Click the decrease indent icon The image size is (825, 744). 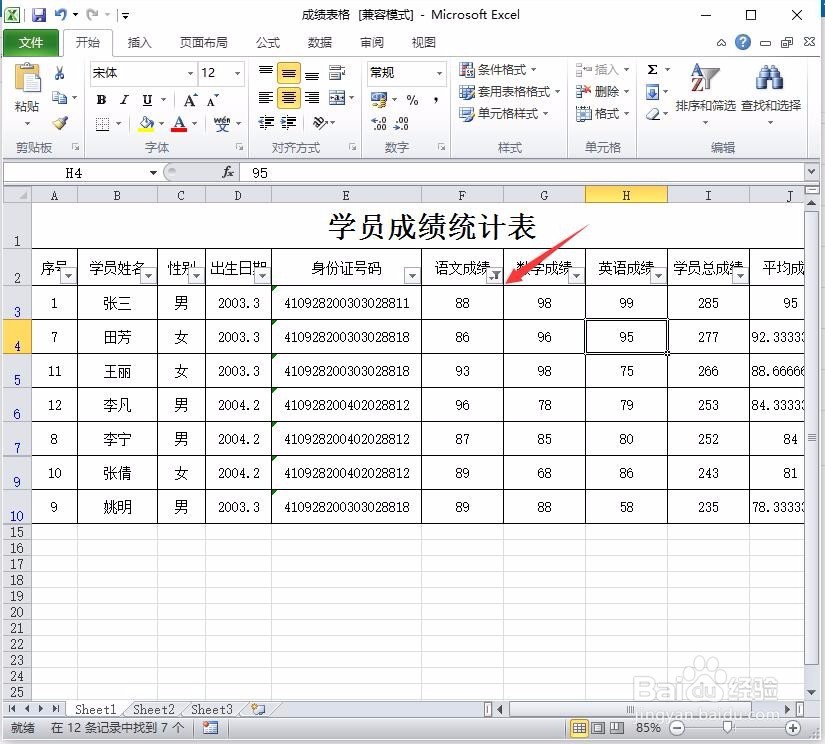pos(266,123)
